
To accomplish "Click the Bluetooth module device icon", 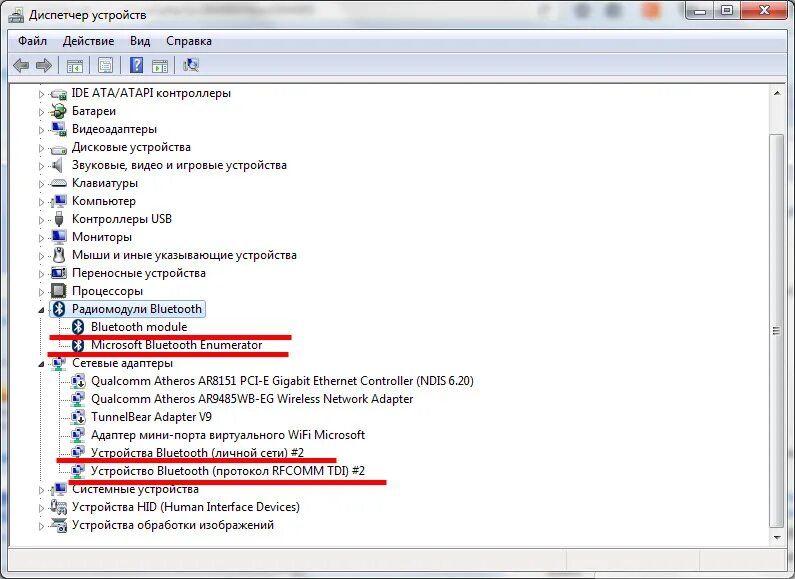I will coord(78,327).
